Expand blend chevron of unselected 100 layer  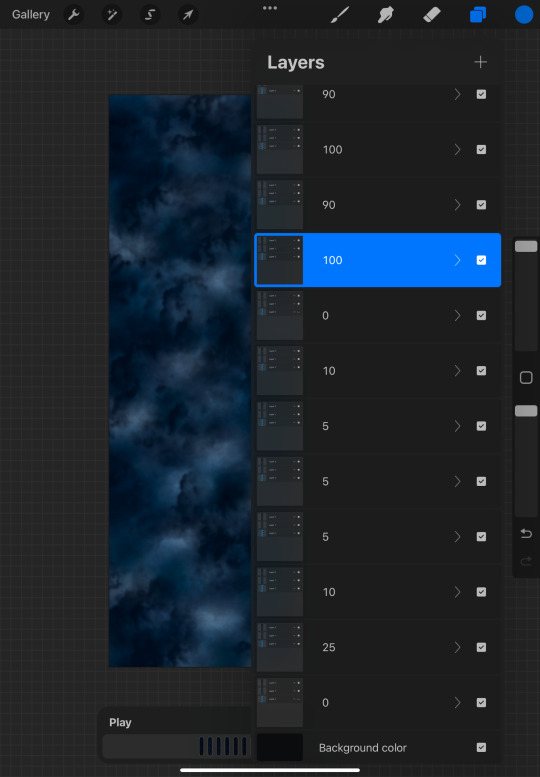click(457, 150)
